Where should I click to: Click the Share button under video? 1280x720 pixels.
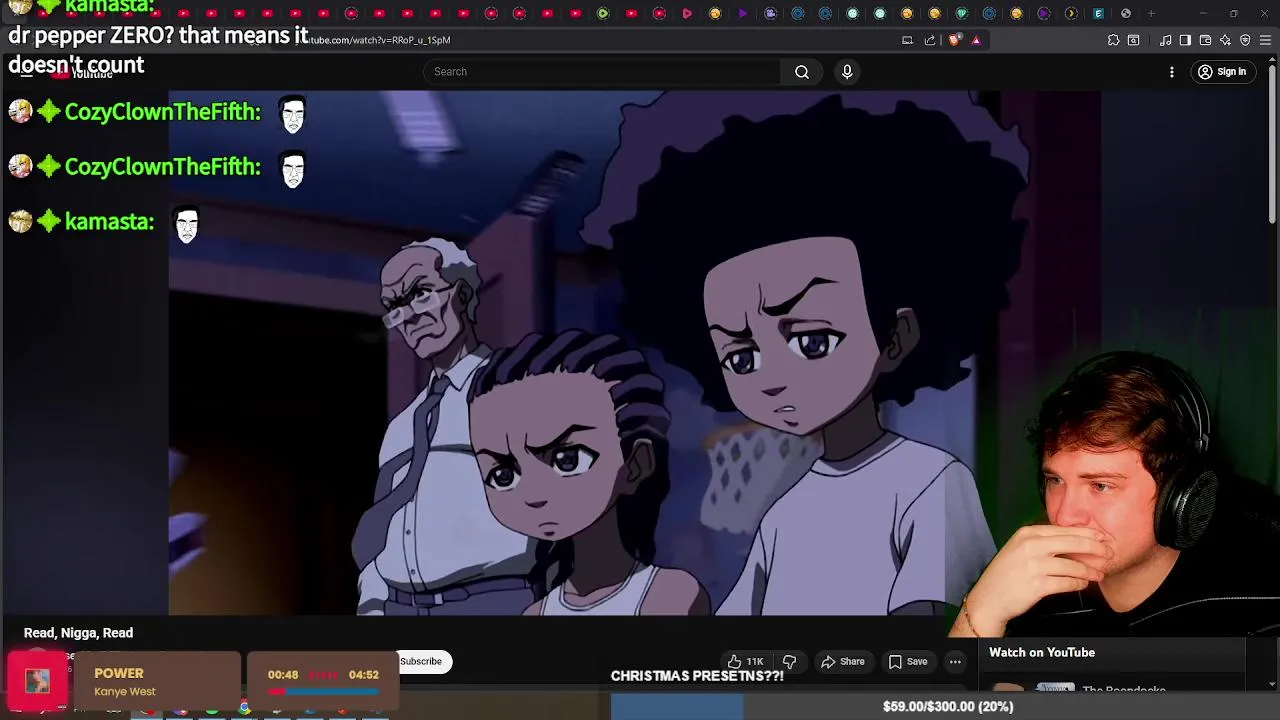point(842,661)
